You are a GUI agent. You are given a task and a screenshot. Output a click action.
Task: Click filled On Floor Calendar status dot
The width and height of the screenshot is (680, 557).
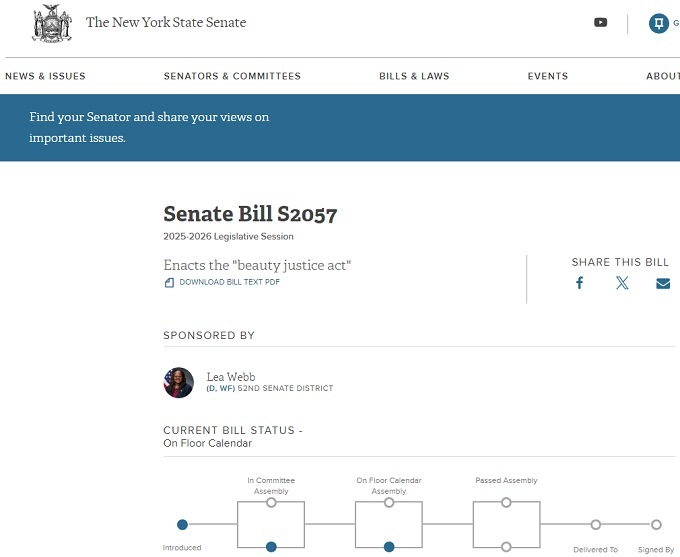coord(389,546)
